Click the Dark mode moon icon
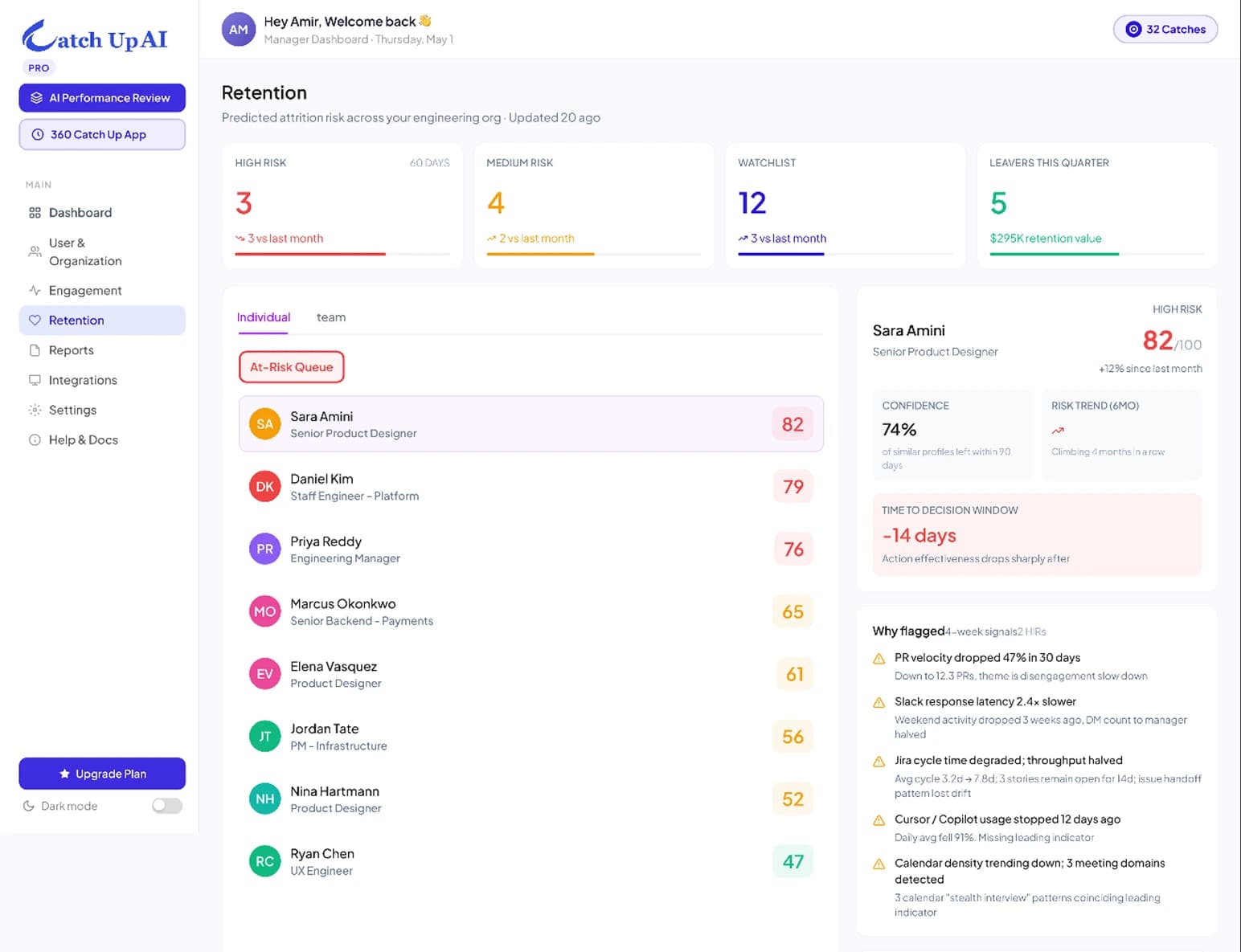The image size is (1241, 952). click(29, 806)
